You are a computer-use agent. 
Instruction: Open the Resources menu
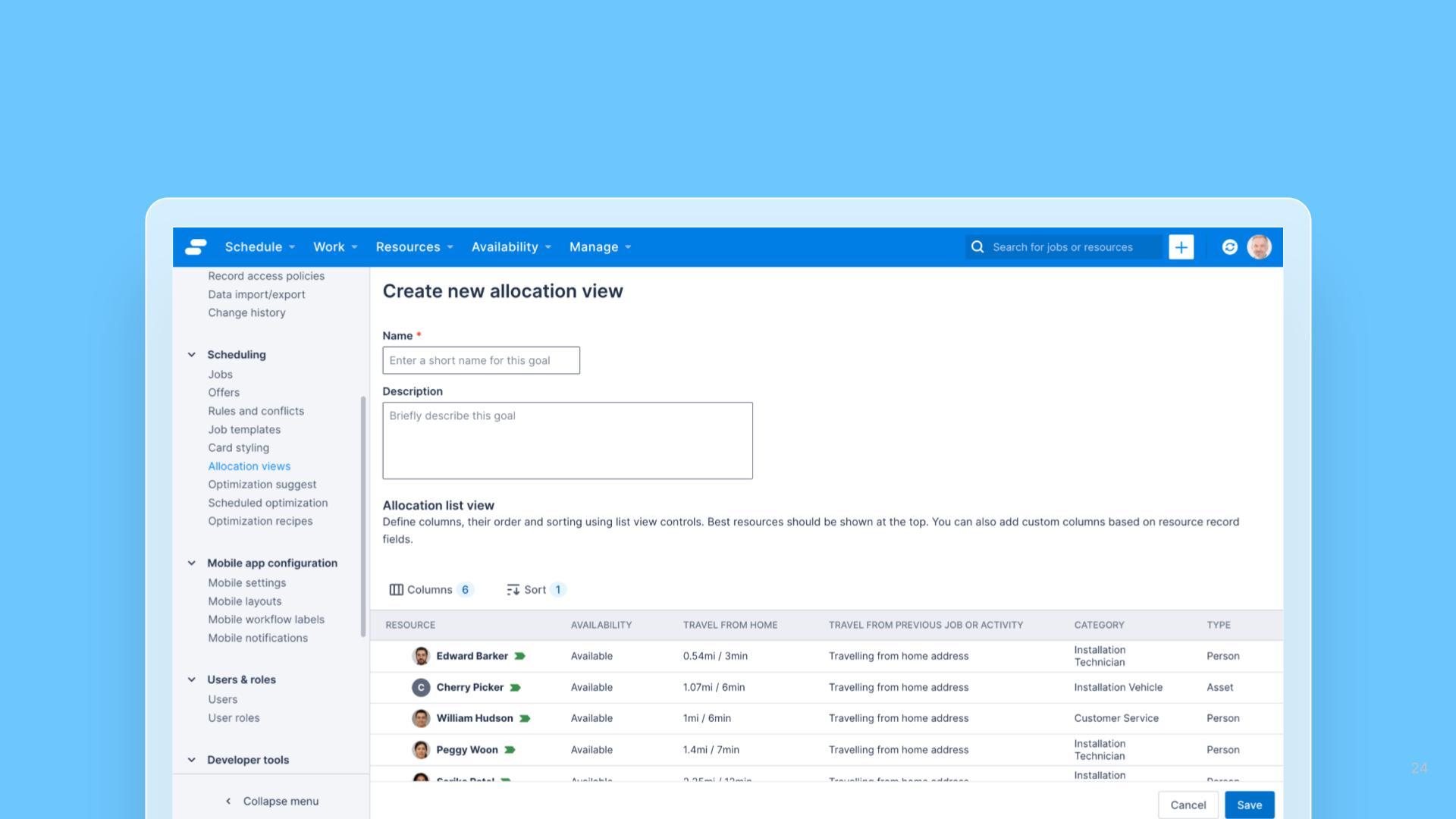point(414,247)
